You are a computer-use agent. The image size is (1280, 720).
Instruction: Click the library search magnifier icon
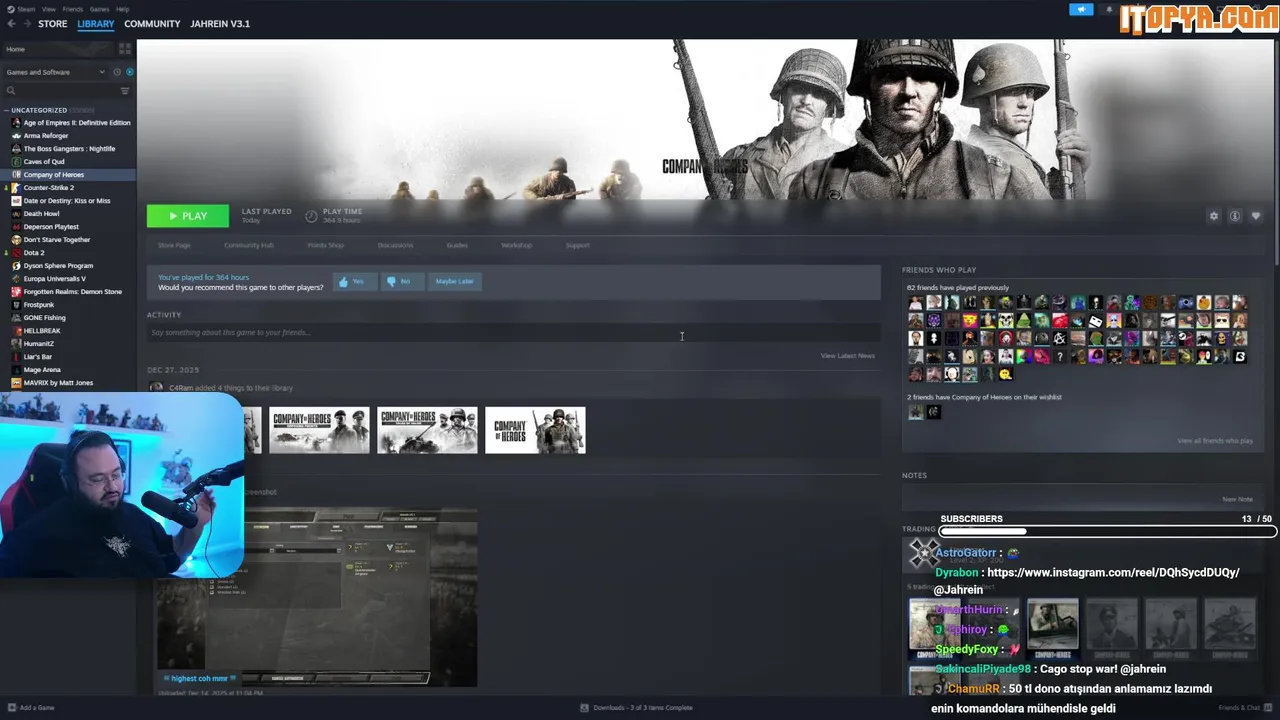pyautogui.click(x=11, y=91)
